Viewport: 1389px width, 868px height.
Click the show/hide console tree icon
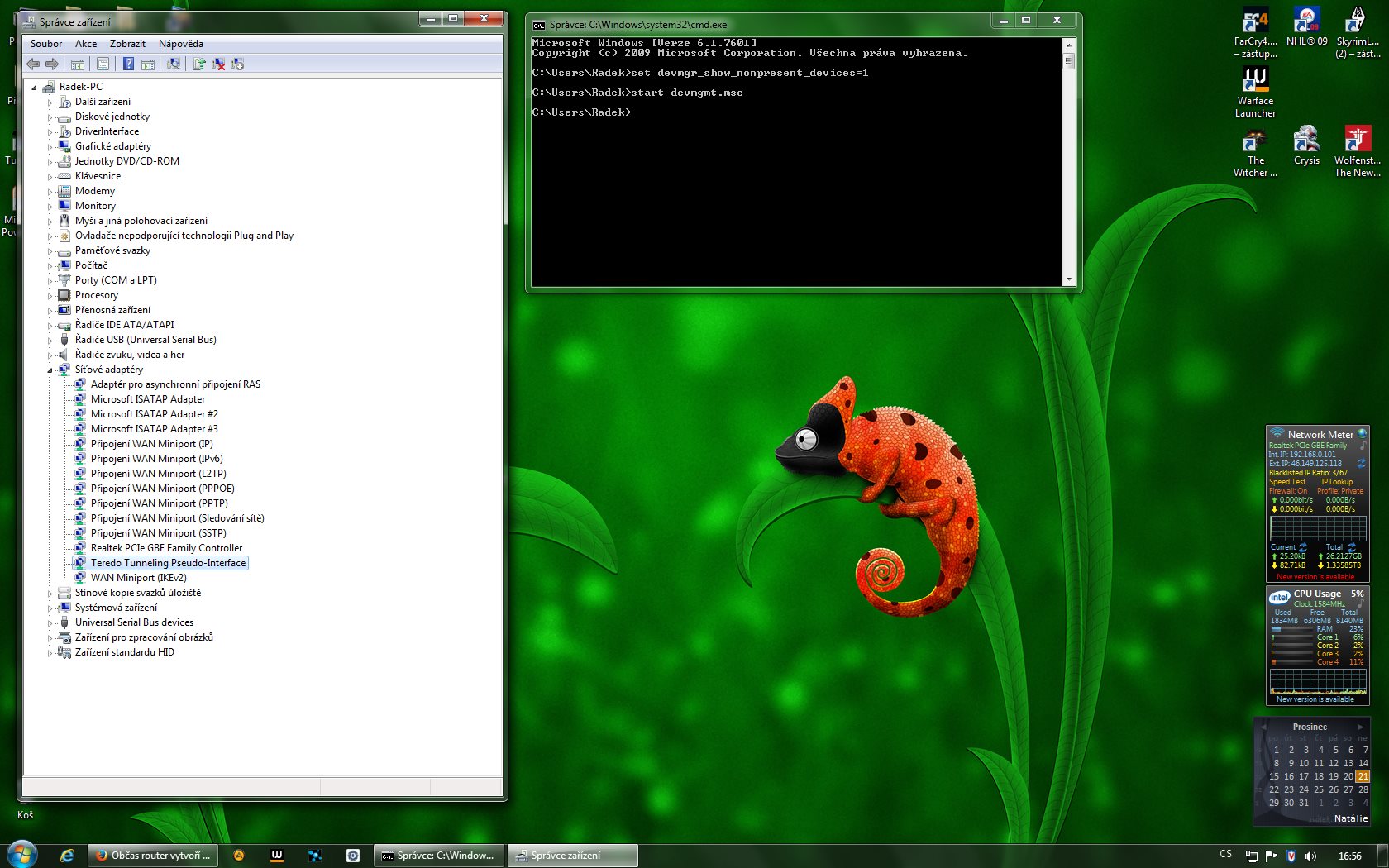(77, 64)
